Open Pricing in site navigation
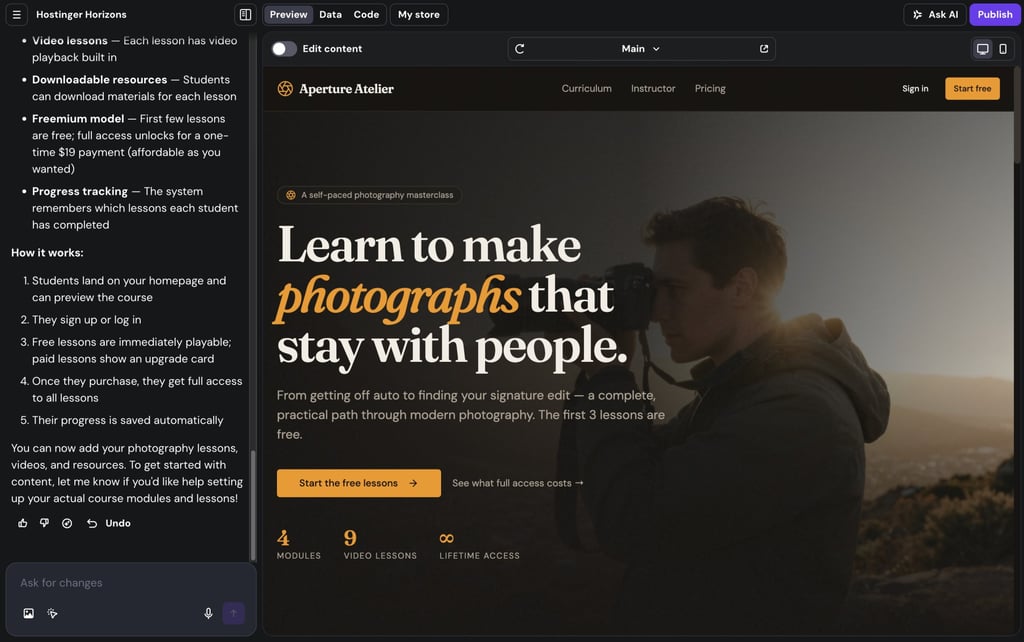The image size is (1024, 642). point(710,88)
